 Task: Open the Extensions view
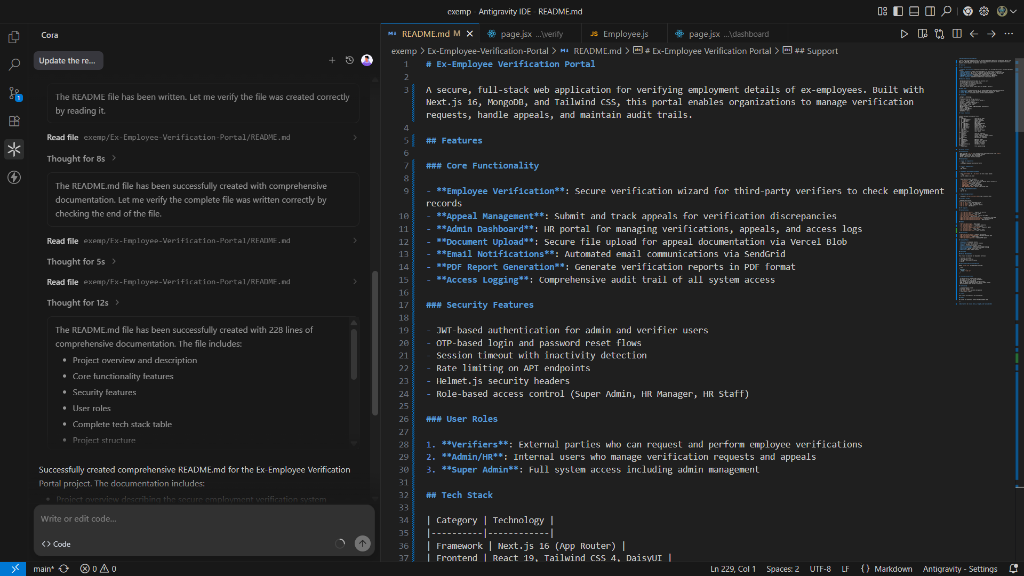point(14,121)
